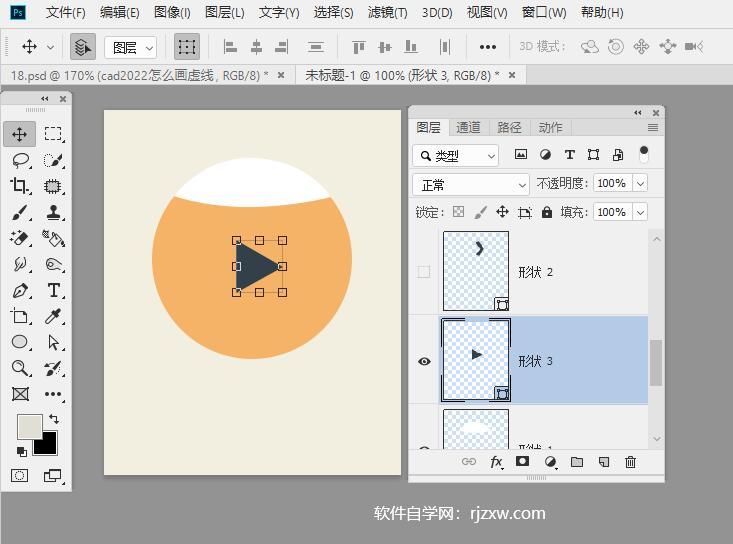
Task: Add a layer style with fx icon
Action: pyautogui.click(x=496, y=462)
